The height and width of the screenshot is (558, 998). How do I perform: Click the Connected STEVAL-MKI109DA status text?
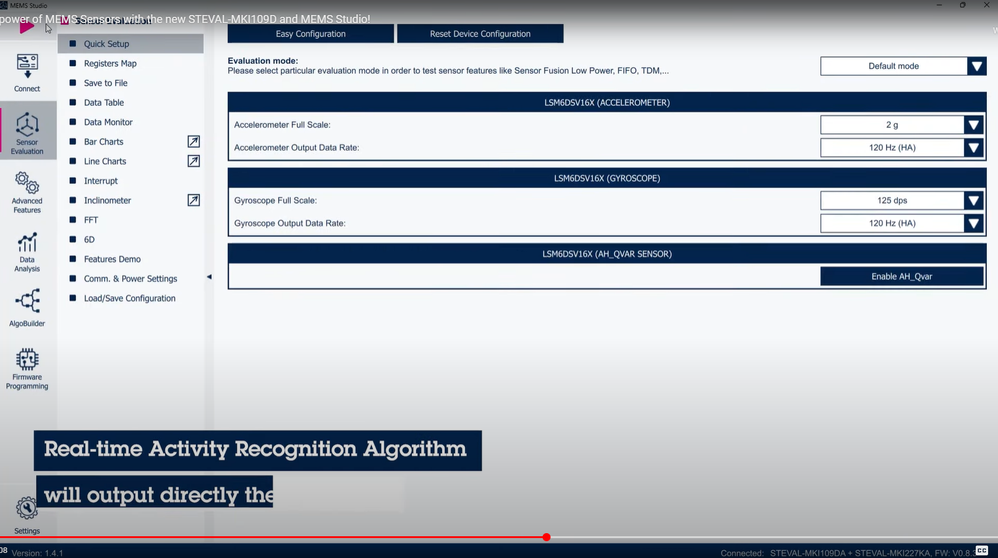[x=847, y=553]
